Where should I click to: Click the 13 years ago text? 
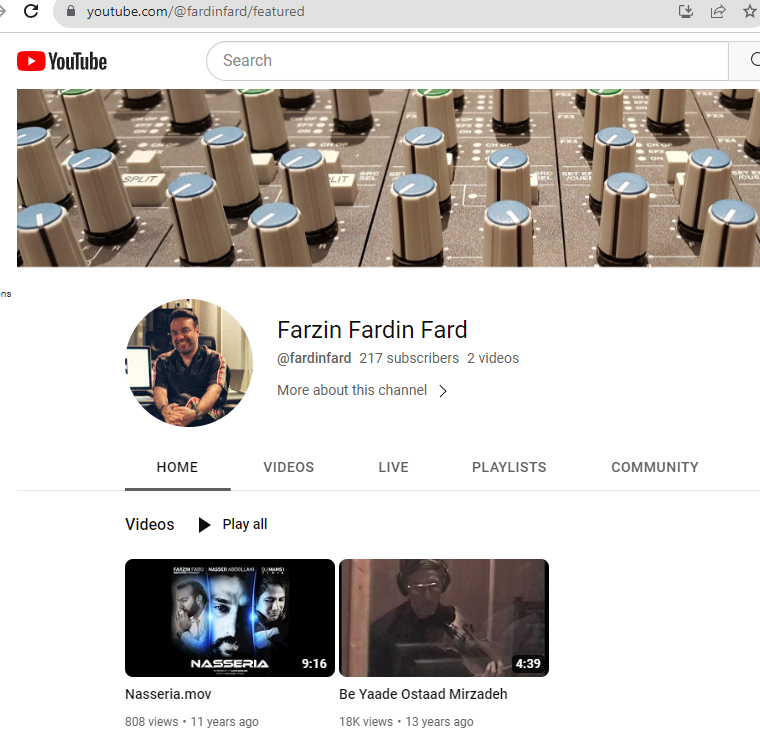coord(439,722)
